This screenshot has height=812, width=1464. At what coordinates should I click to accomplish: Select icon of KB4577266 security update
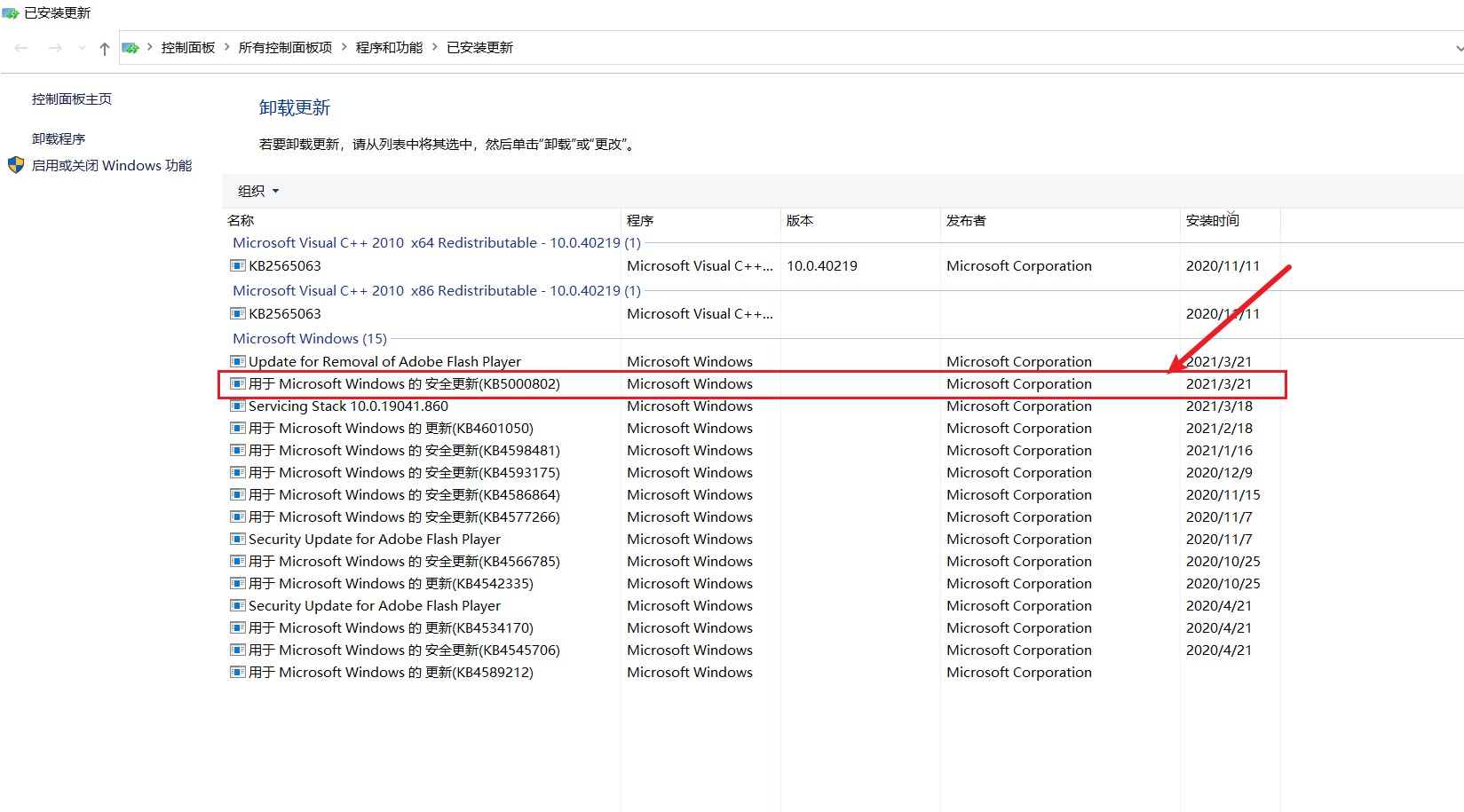point(238,516)
